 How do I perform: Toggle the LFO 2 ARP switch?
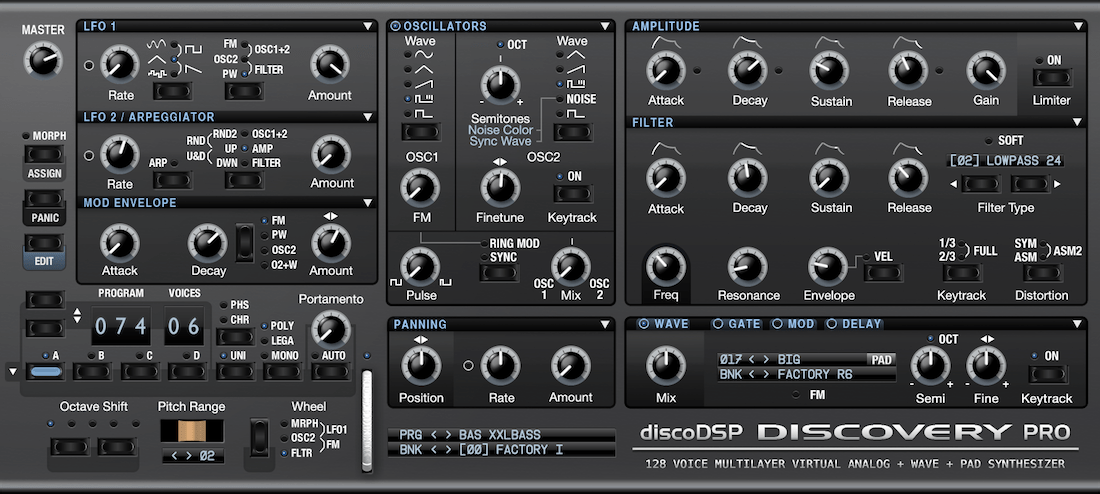point(173,180)
